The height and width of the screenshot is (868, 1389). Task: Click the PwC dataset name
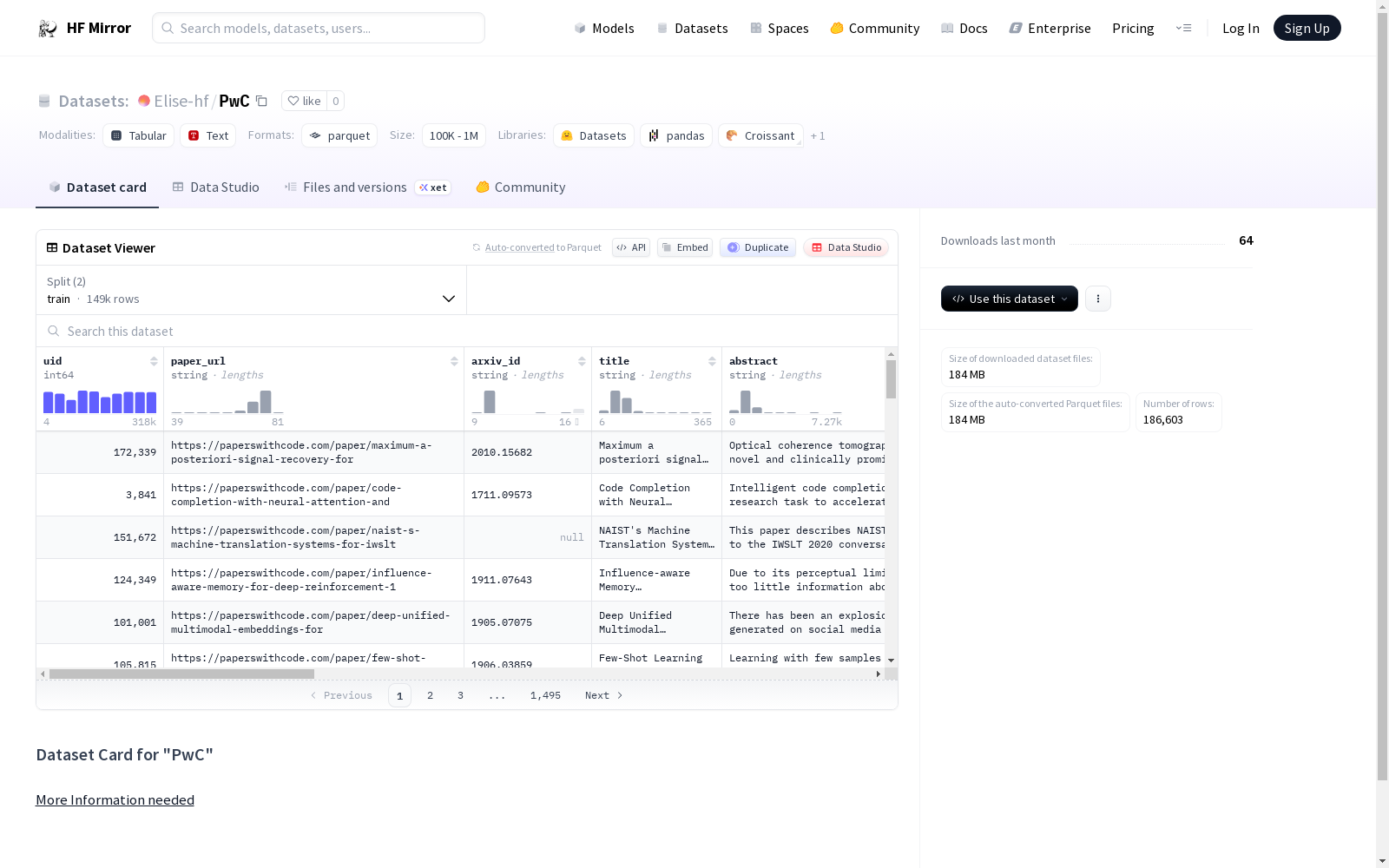coord(234,101)
